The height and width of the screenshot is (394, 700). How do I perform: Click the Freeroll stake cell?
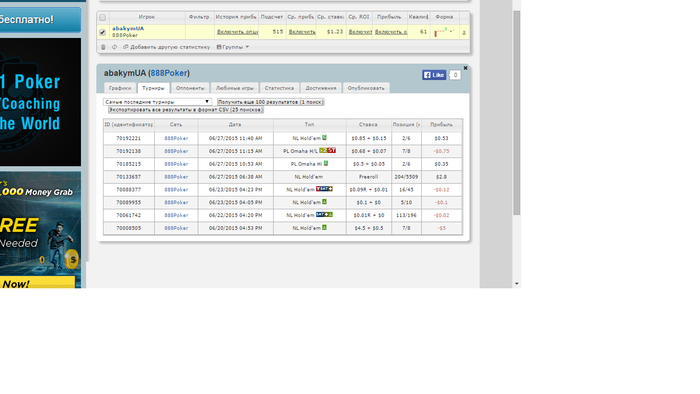368,177
